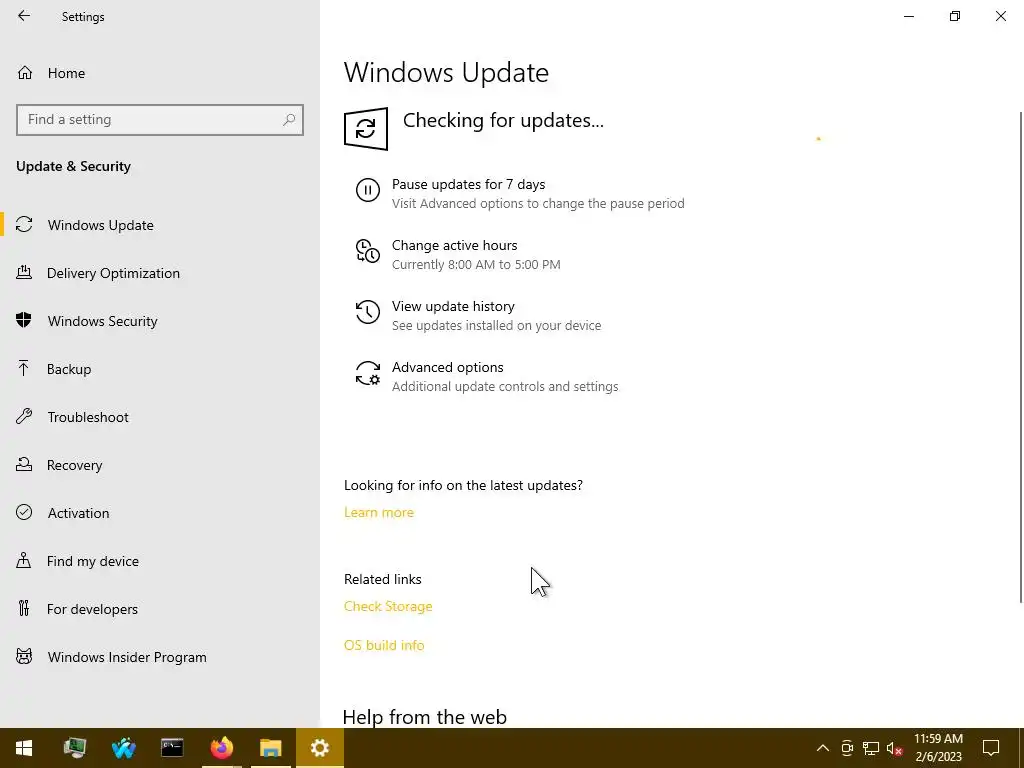Launch Firefox from the taskbar
The image size is (1024, 768).
click(x=221, y=748)
